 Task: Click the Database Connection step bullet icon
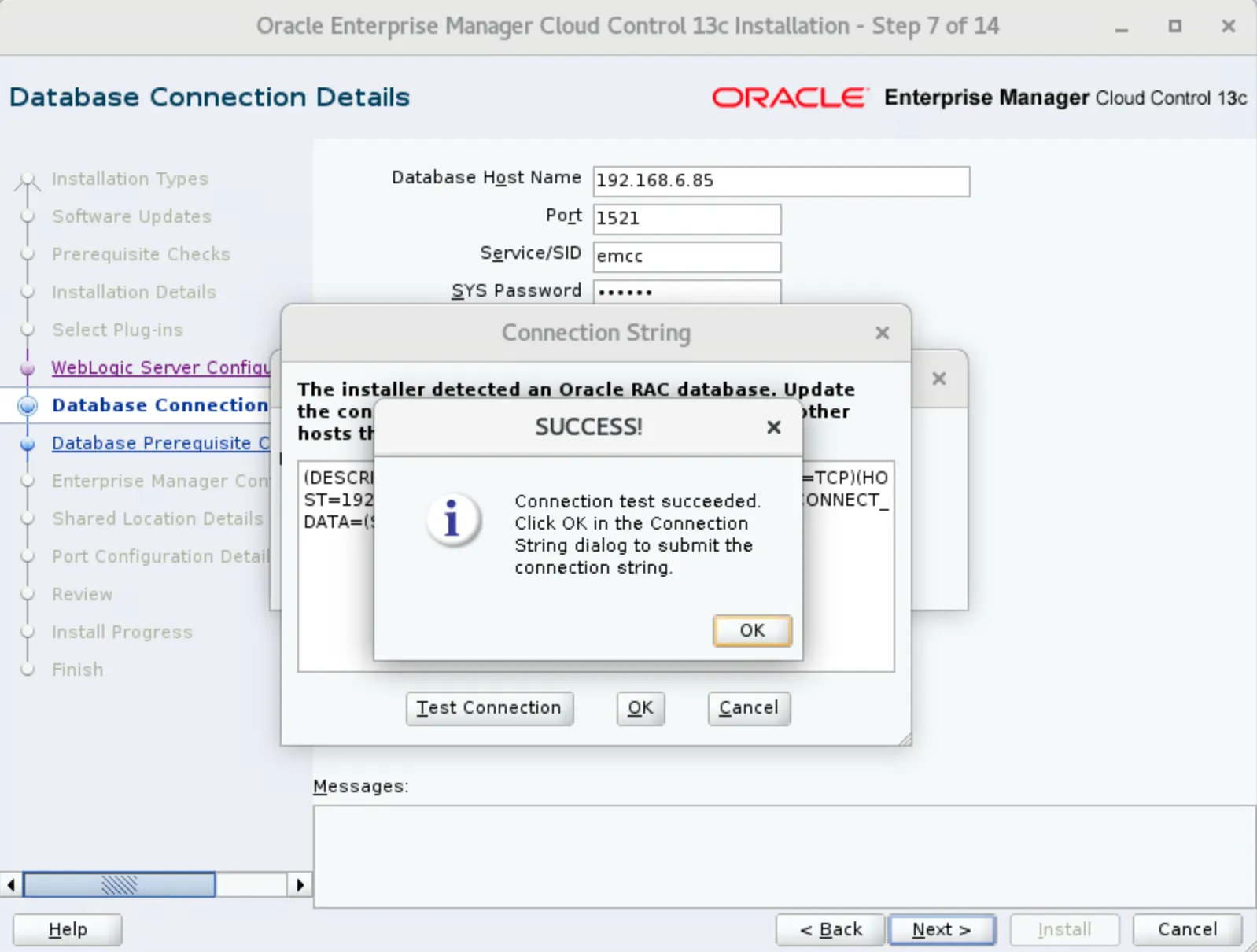tap(28, 405)
